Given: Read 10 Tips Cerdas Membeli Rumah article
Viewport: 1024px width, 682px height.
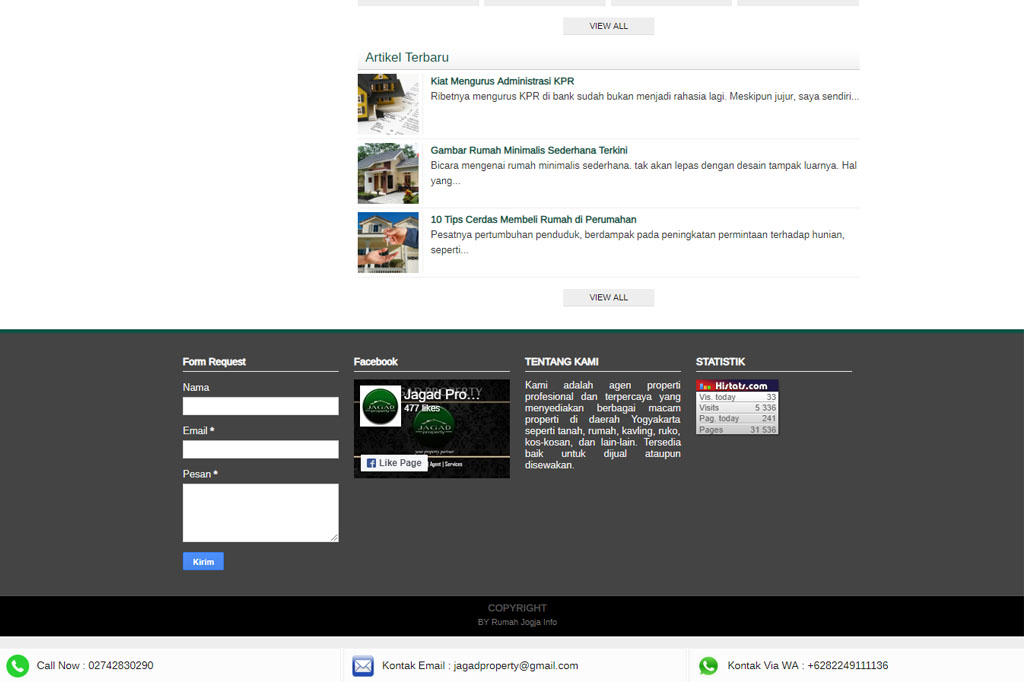Looking at the screenshot, I should tap(533, 219).
